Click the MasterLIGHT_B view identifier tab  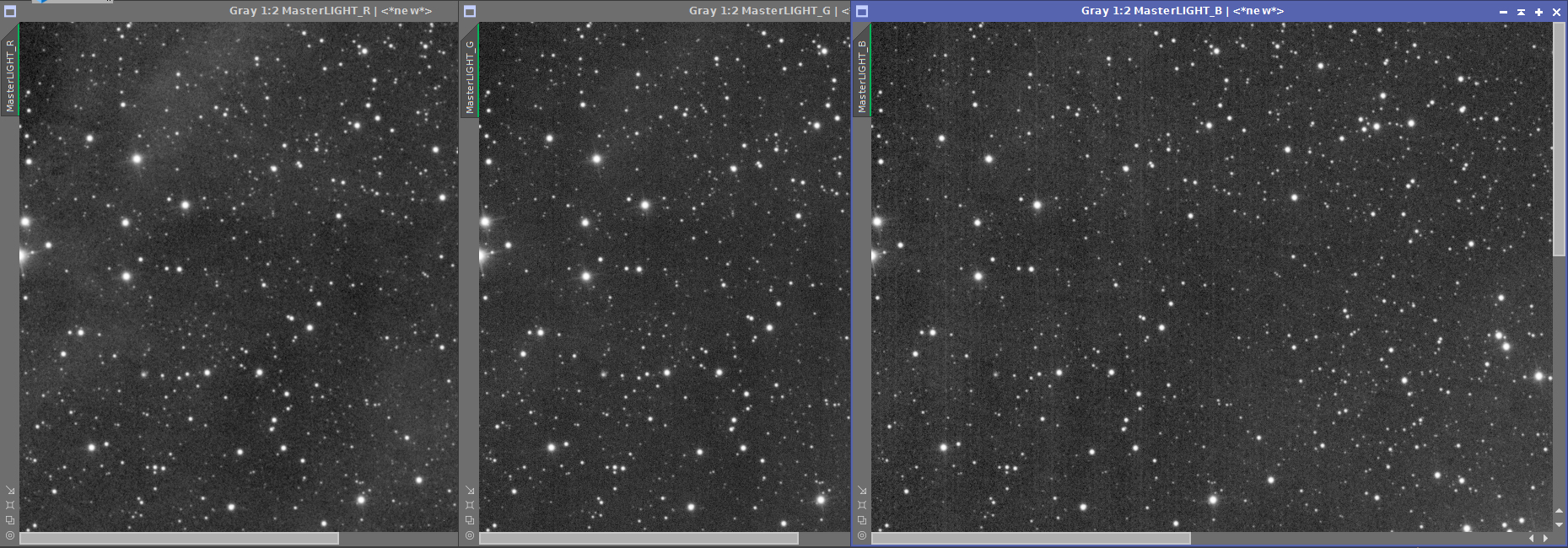tap(862, 76)
